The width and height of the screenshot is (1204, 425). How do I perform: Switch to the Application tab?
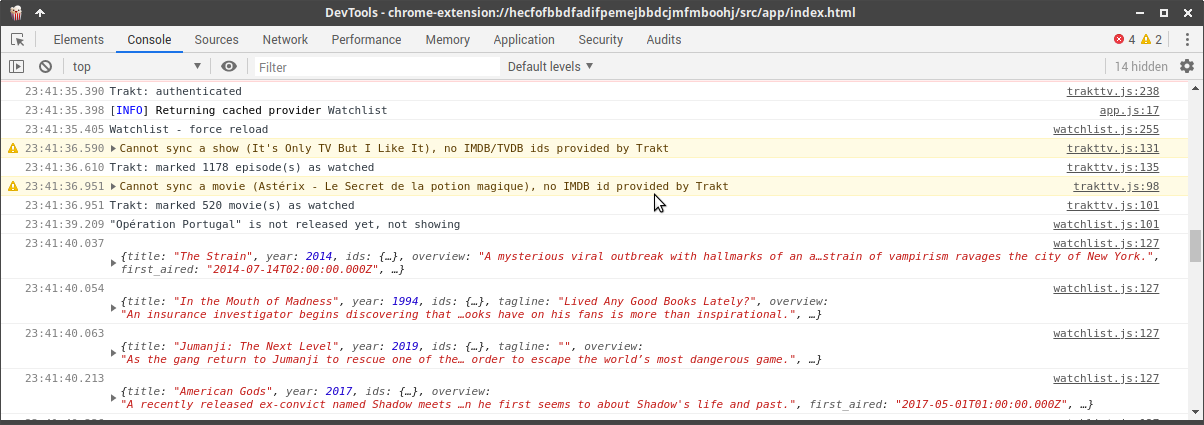pos(524,40)
